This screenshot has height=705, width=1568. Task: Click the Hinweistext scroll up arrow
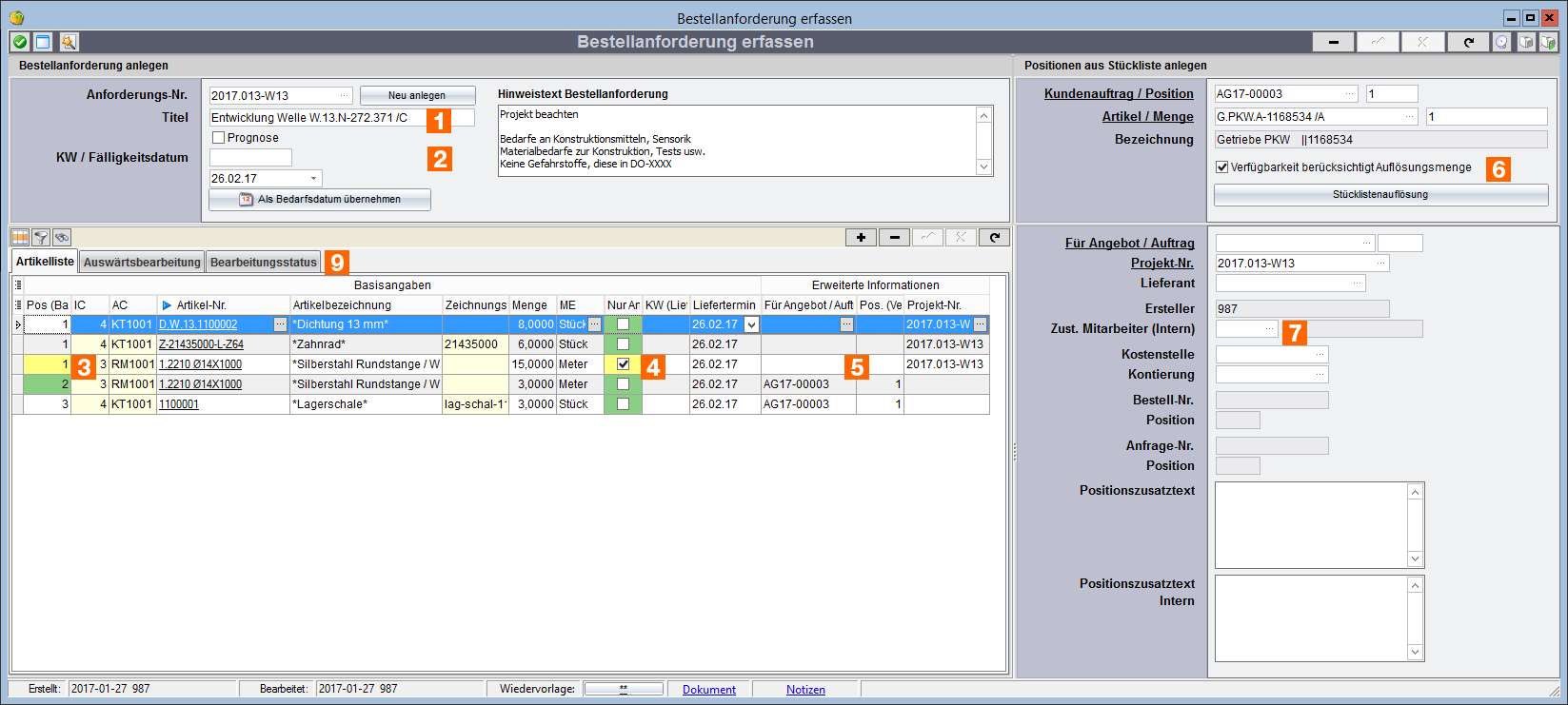click(x=984, y=114)
